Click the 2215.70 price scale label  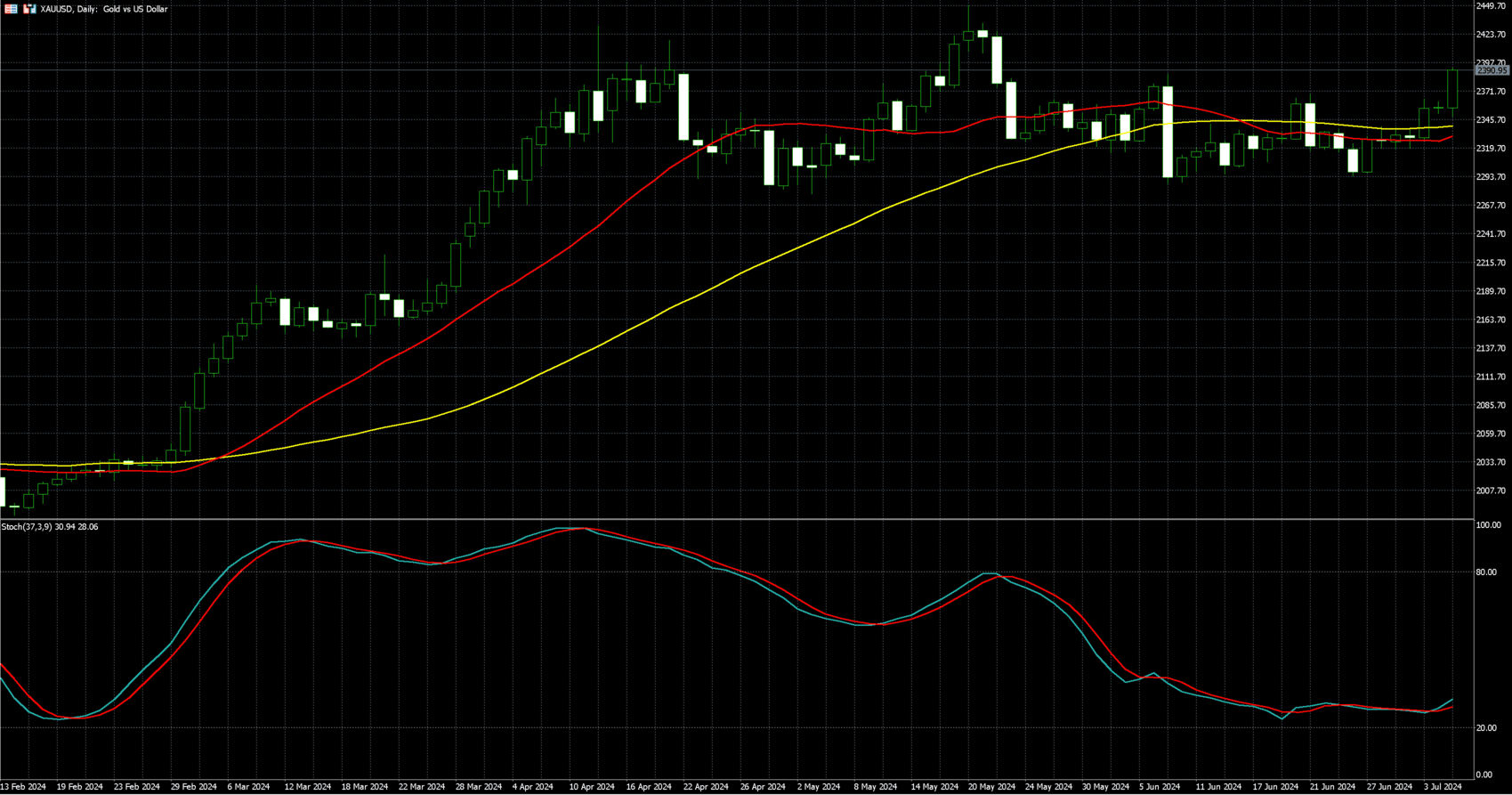pyautogui.click(x=1491, y=263)
